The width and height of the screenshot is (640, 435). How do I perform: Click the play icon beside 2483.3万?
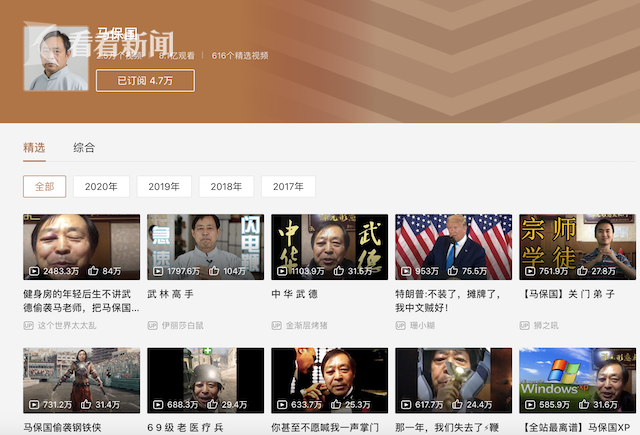[x=34, y=271]
